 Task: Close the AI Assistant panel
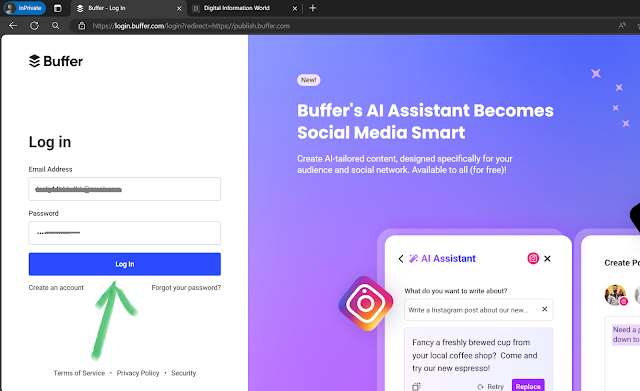pos(547,258)
